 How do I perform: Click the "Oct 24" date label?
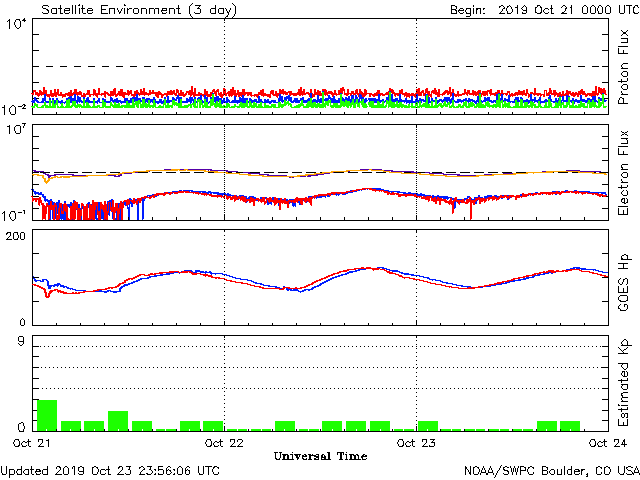608,443
